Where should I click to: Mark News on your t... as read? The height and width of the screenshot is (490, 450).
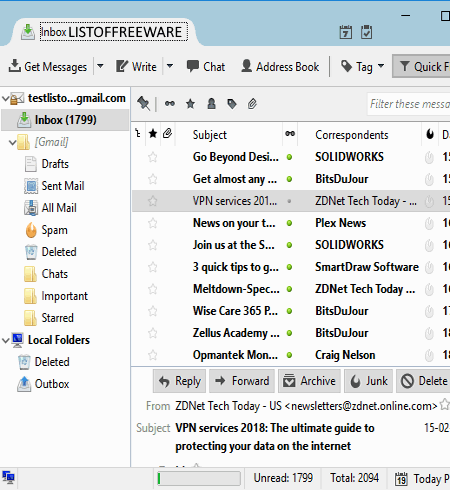(x=289, y=223)
